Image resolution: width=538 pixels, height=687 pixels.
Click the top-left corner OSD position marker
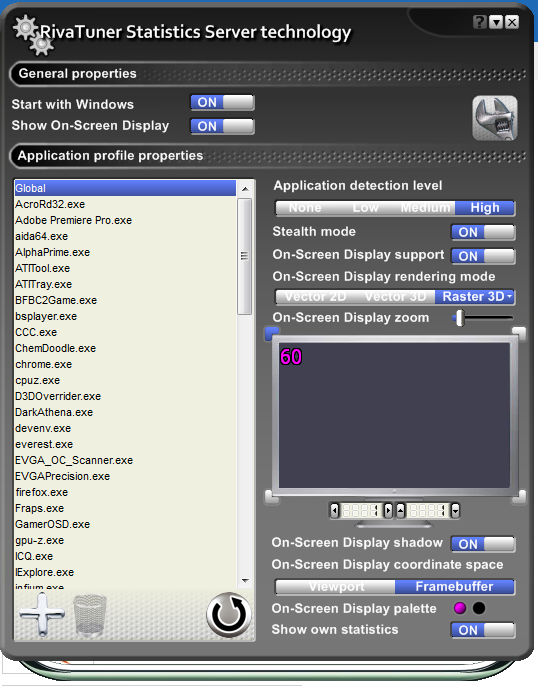coord(272,333)
